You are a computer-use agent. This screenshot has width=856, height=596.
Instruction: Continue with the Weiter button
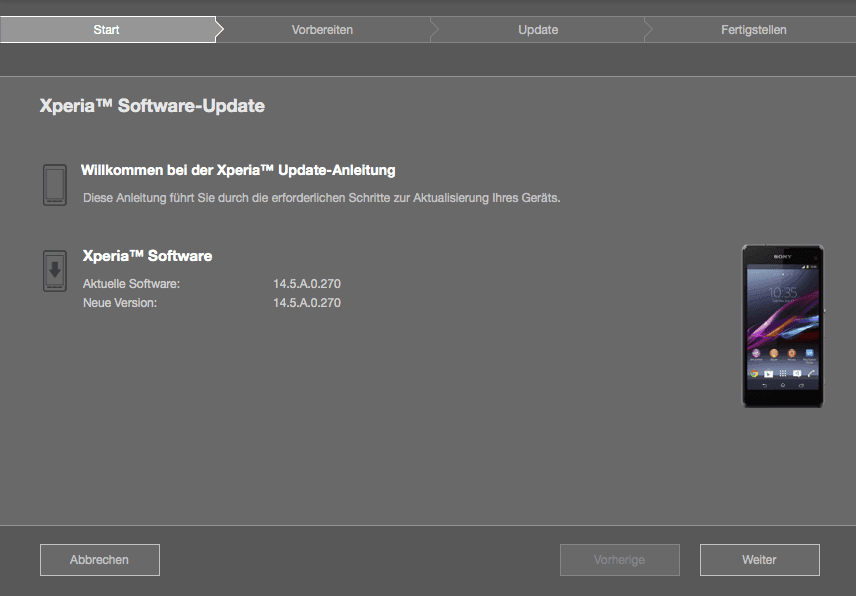[x=759, y=560]
